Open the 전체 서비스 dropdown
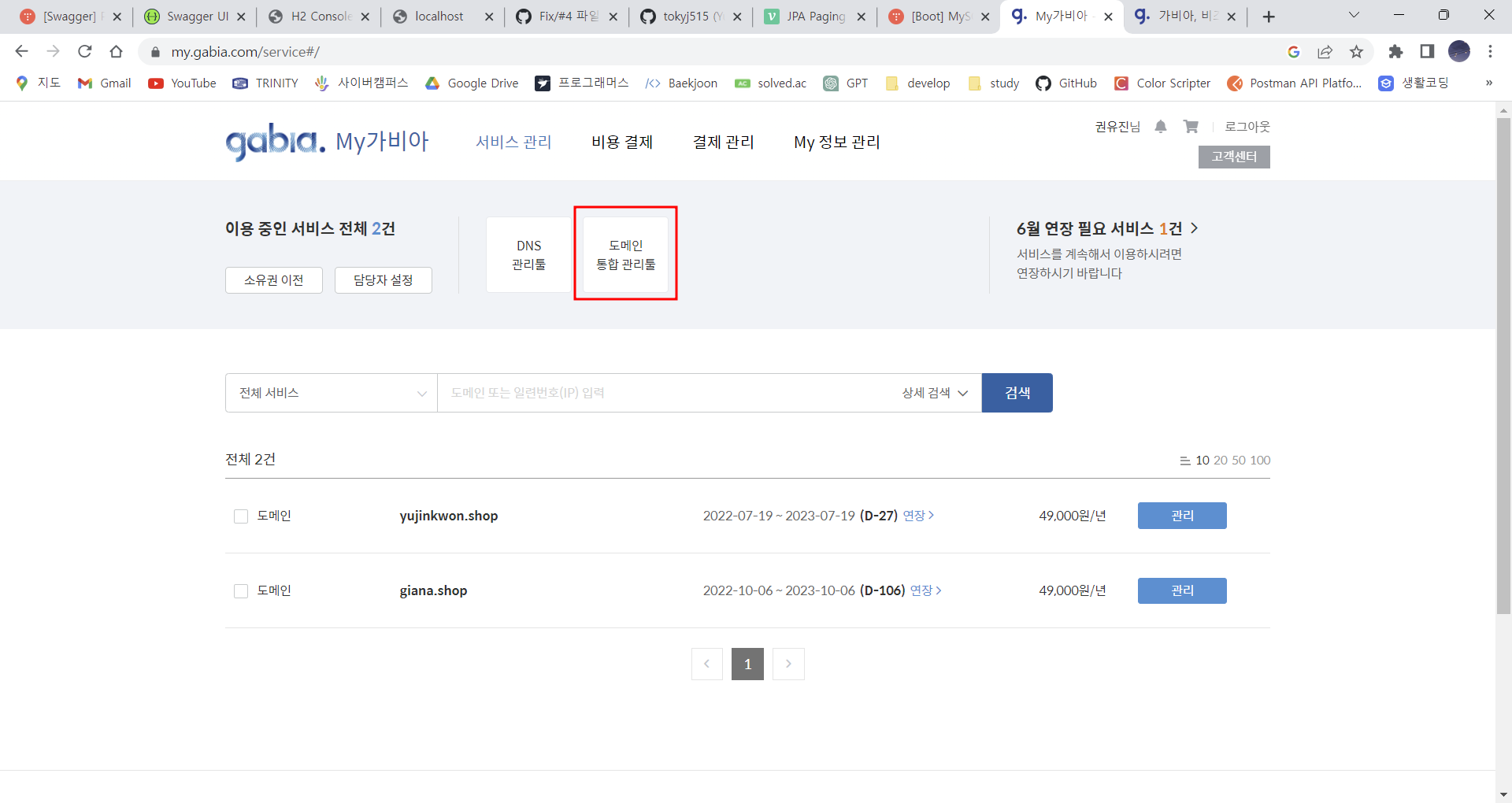The image size is (1512, 803). coord(332,393)
